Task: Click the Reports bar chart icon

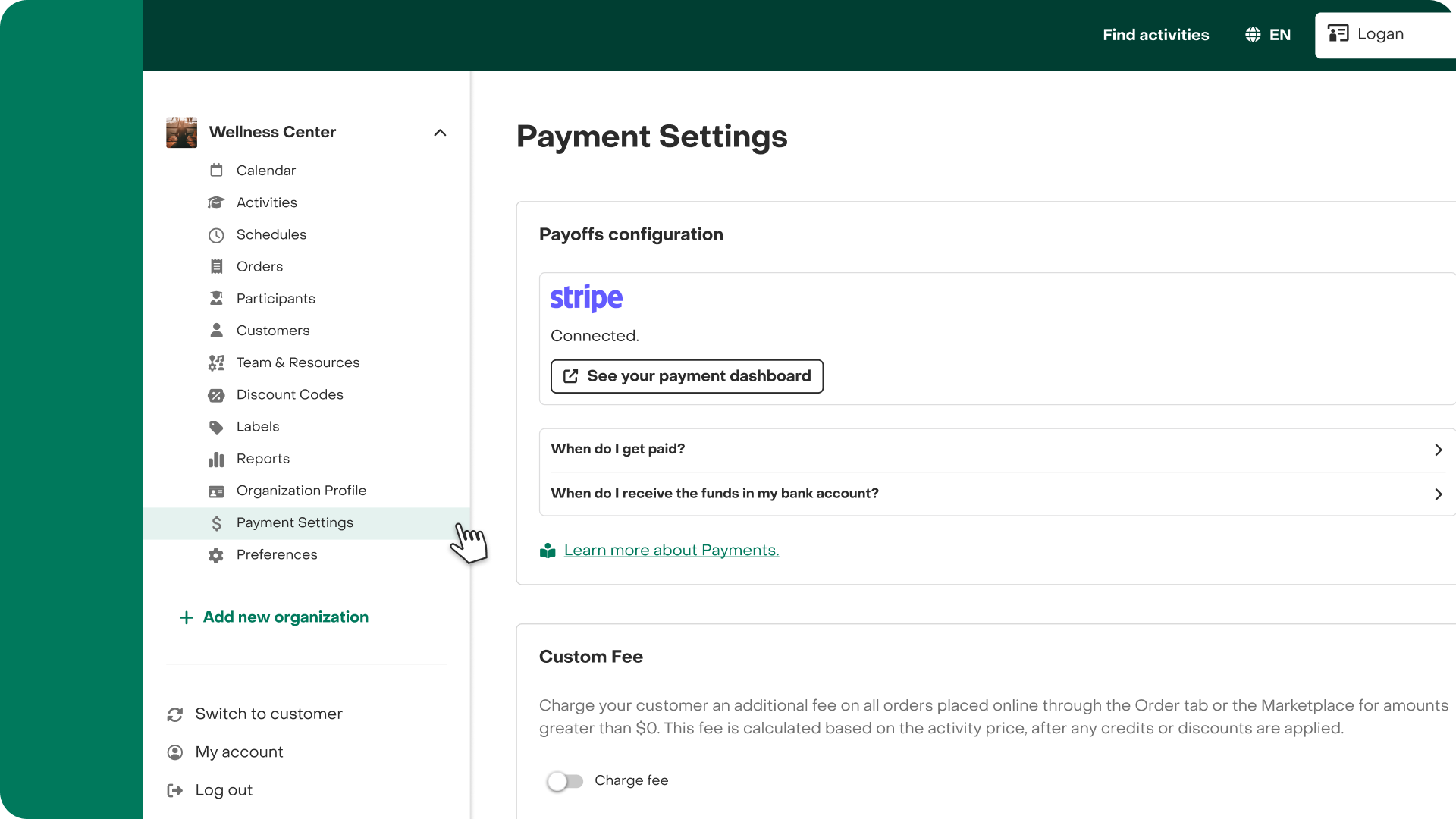Action: [216, 460]
